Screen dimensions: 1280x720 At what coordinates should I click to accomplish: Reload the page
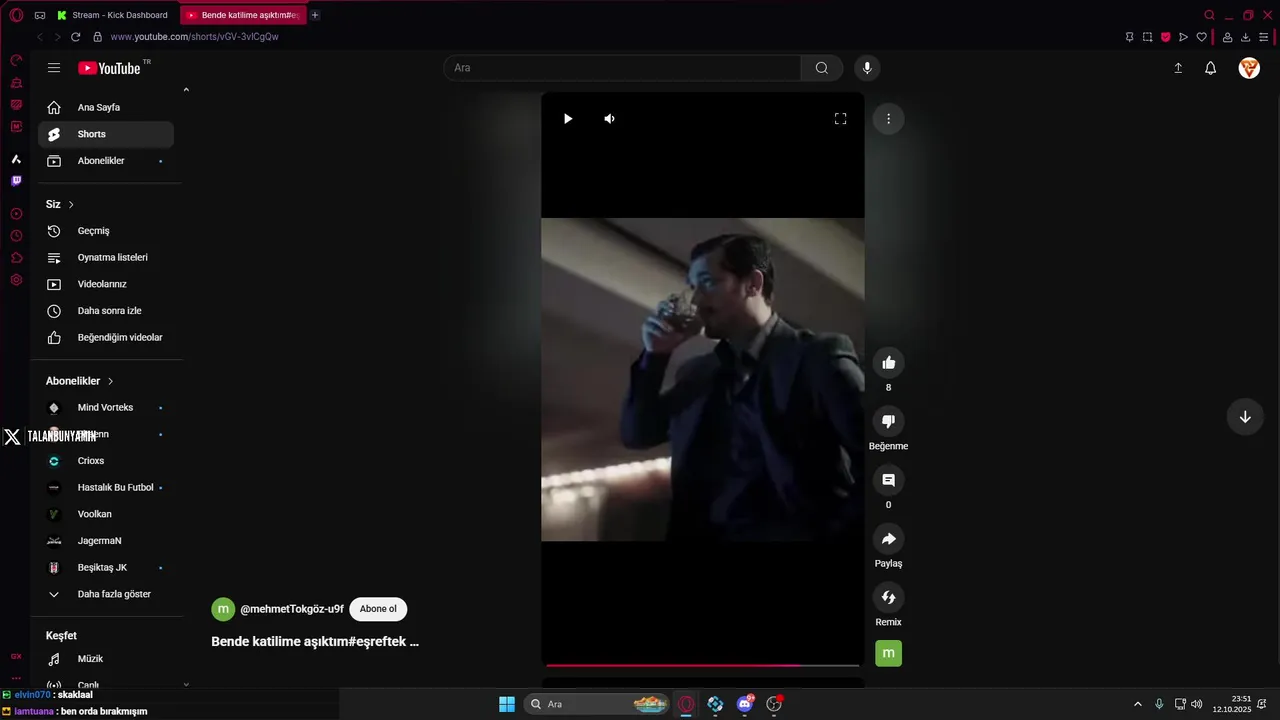tap(75, 37)
